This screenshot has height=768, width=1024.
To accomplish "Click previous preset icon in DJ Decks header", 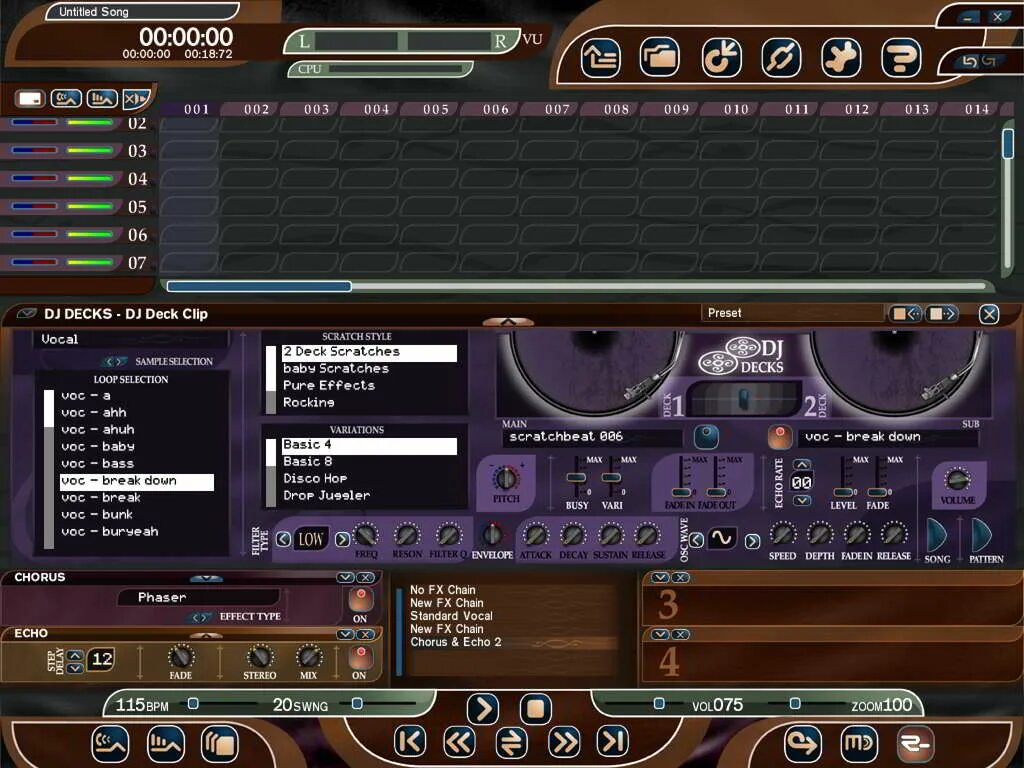I will [906, 314].
